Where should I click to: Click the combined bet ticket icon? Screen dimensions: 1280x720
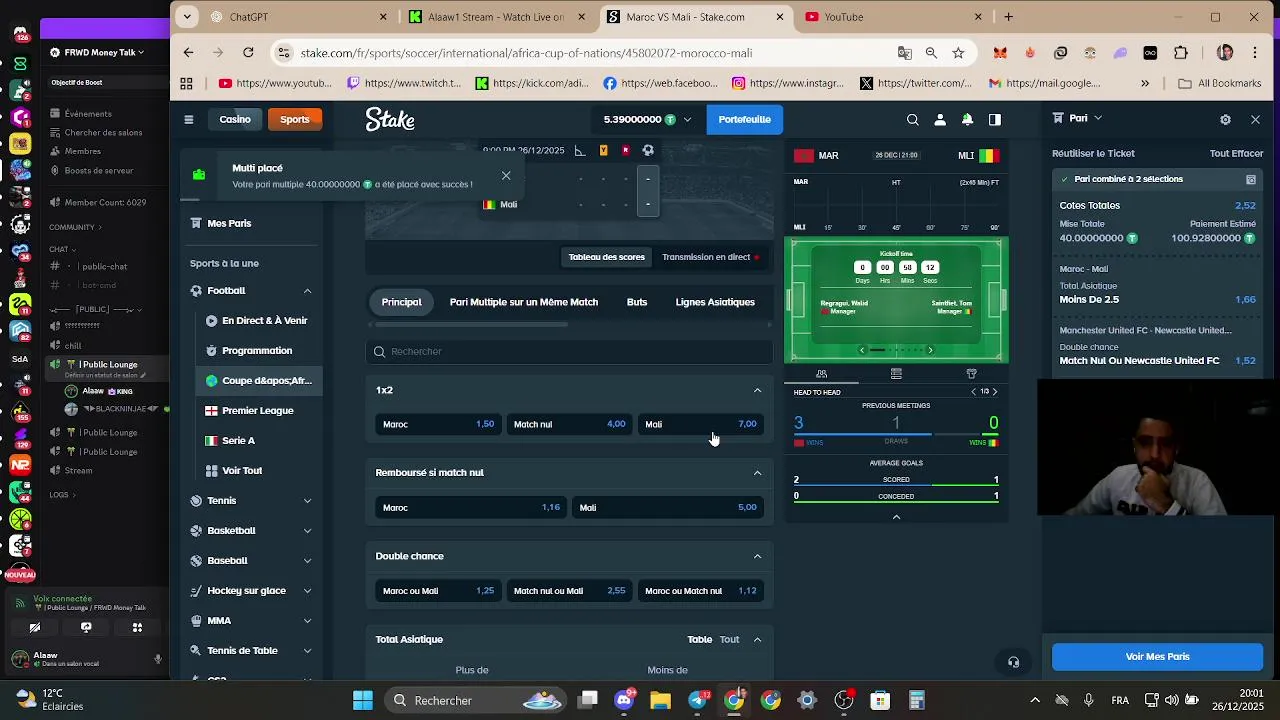click(x=1251, y=179)
